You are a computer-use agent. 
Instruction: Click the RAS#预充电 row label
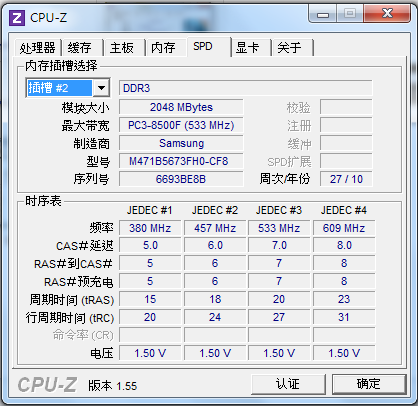click(79, 282)
